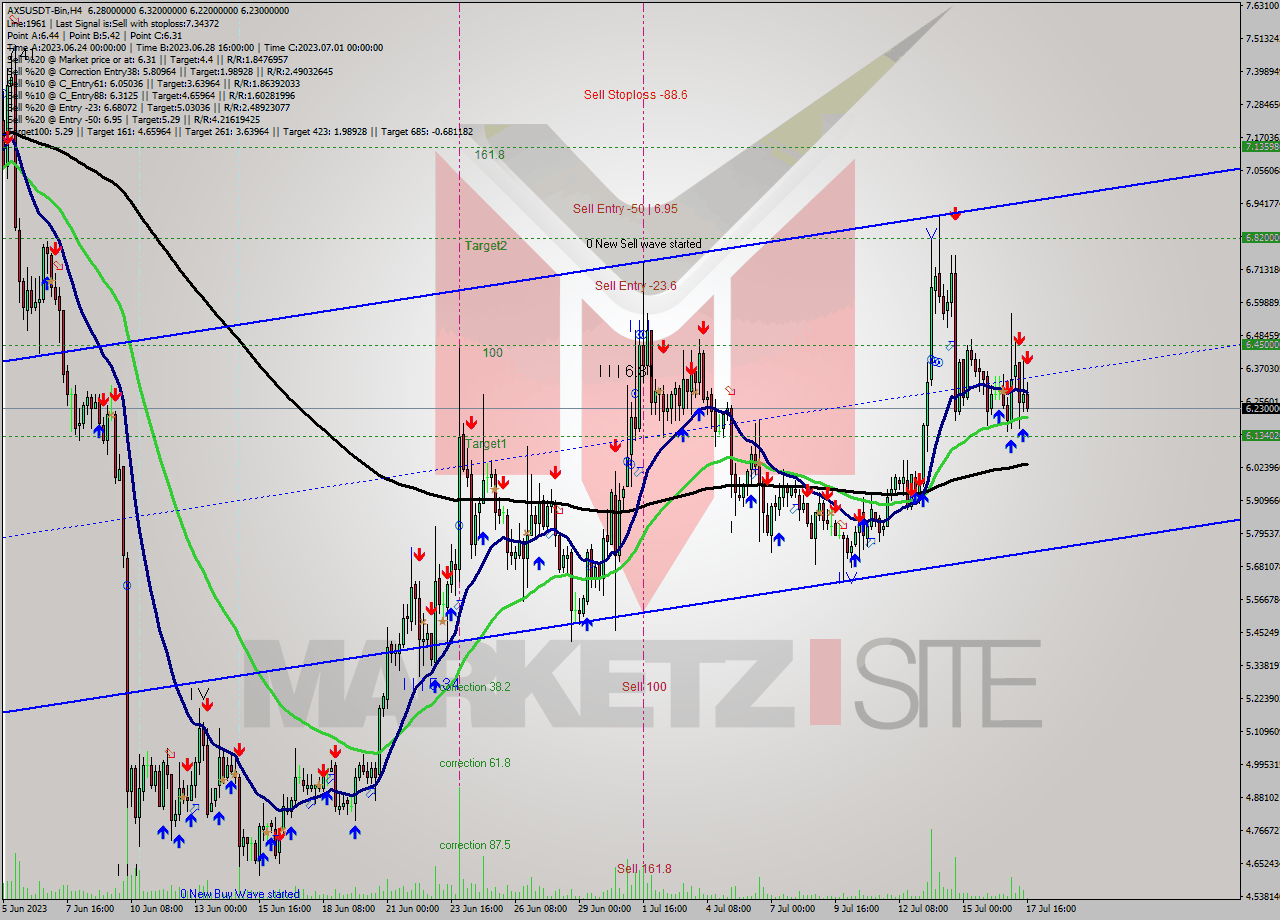Click the '4 Jul 08:00' date axis label
The height and width of the screenshot is (920, 1280).
727,909
